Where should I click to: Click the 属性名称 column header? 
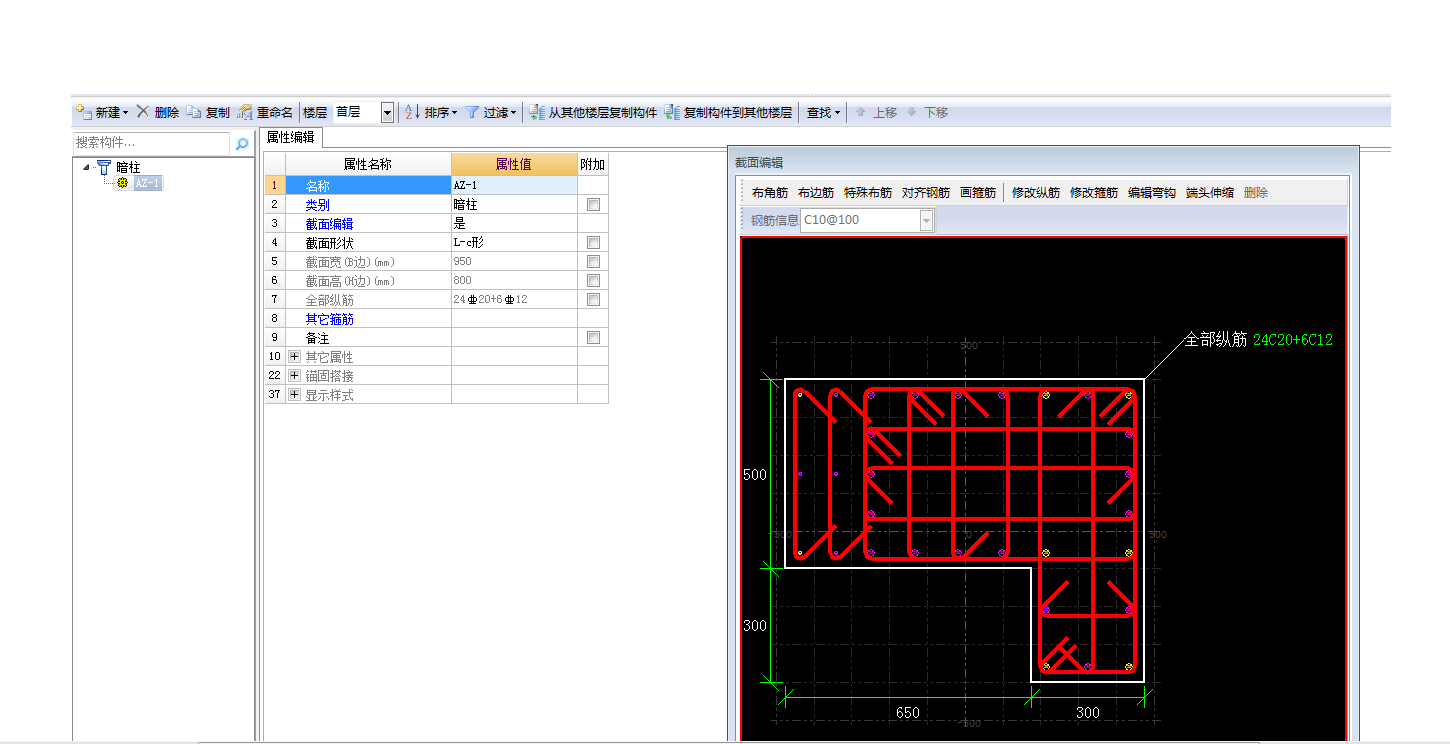(x=368, y=164)
